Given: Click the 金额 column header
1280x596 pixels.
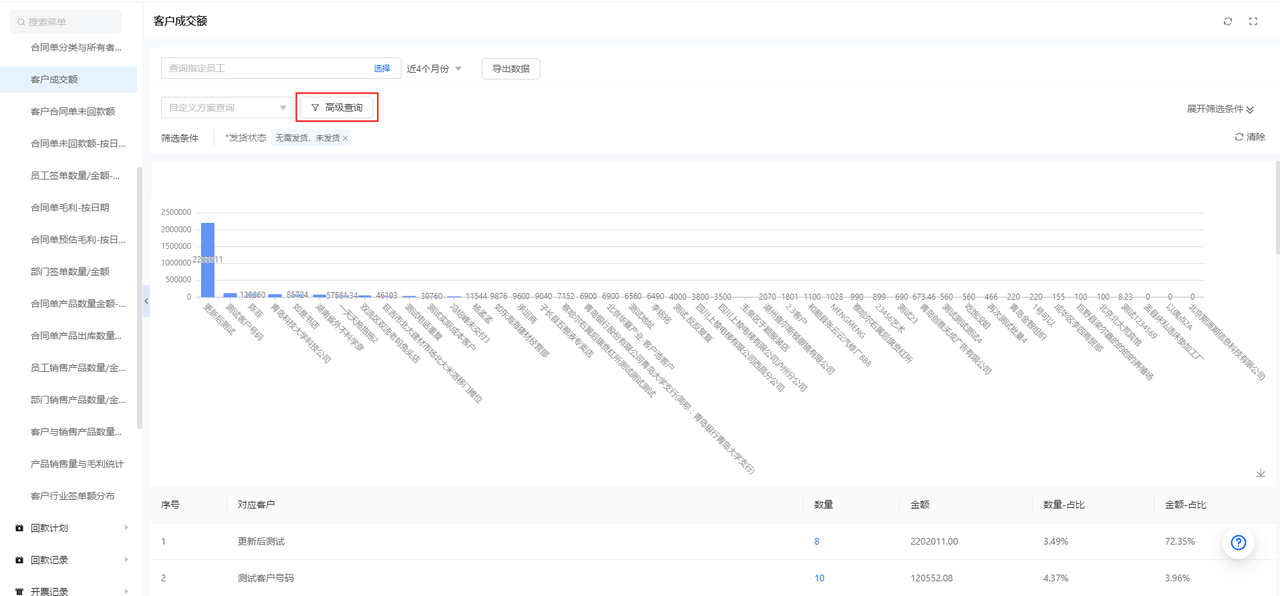Looking at the screenshot, I should pos(920,505).
